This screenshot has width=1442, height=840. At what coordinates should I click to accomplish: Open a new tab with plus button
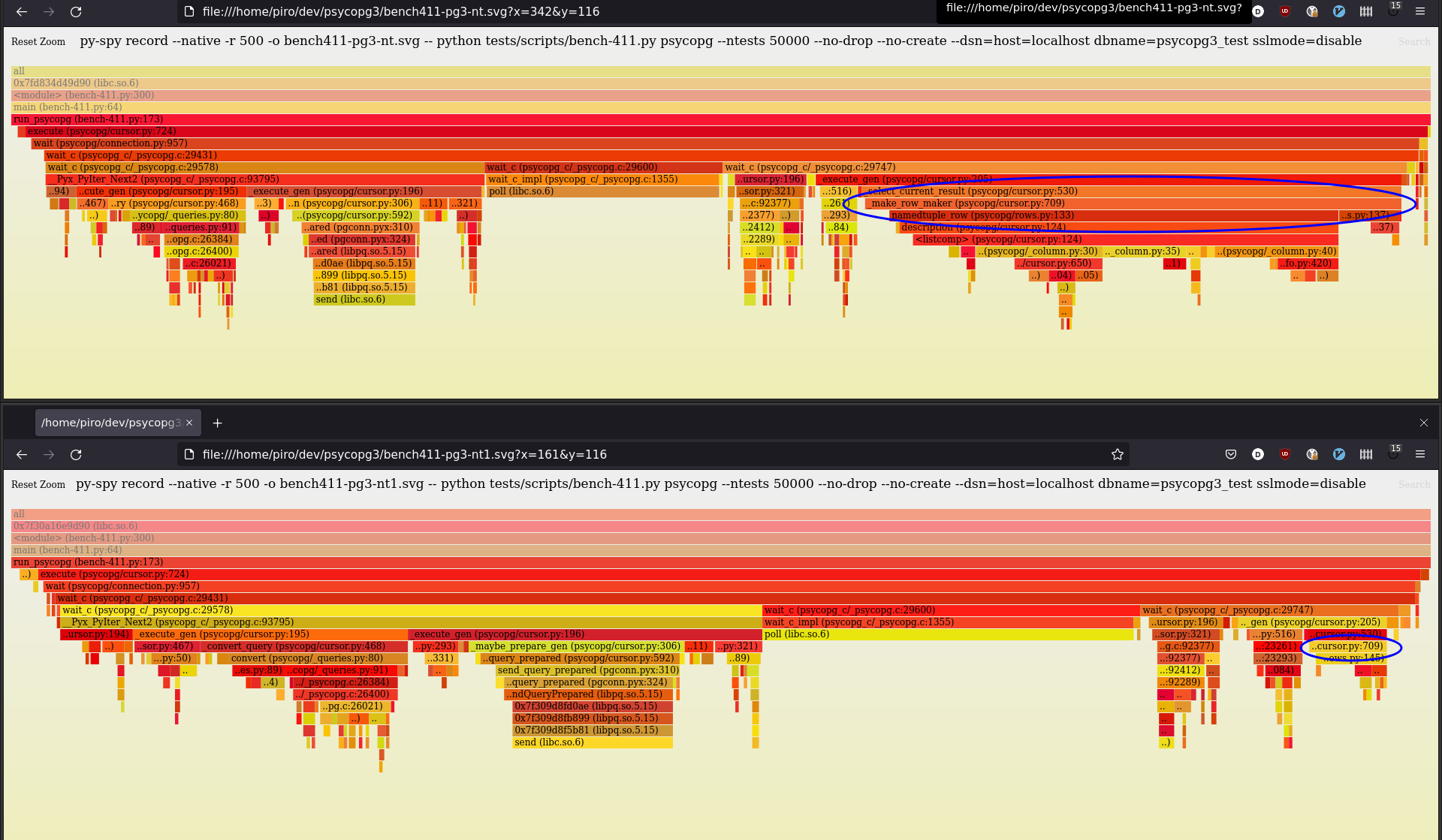click(x=217, y=423)
